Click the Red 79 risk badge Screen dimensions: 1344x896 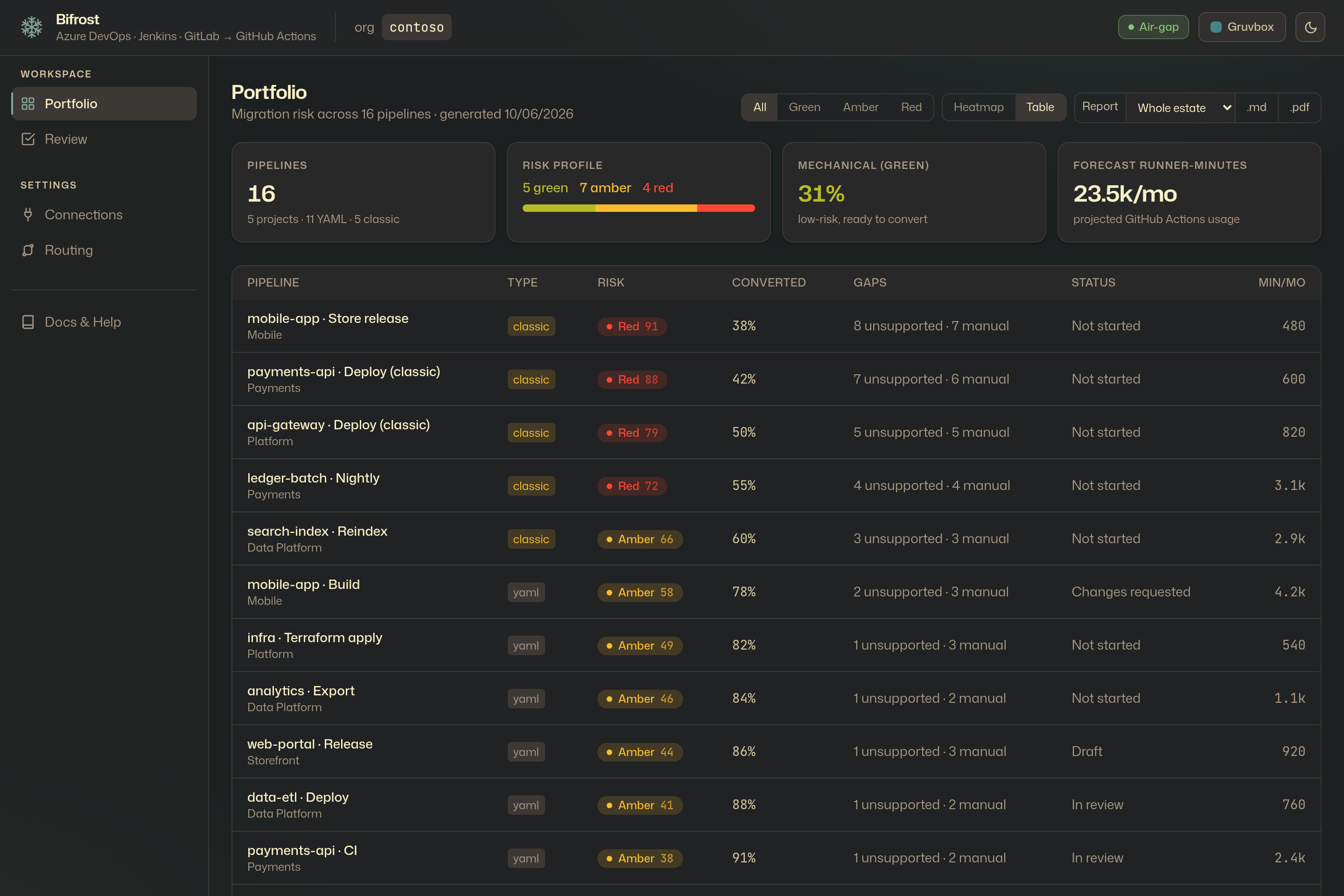point(632,433)
